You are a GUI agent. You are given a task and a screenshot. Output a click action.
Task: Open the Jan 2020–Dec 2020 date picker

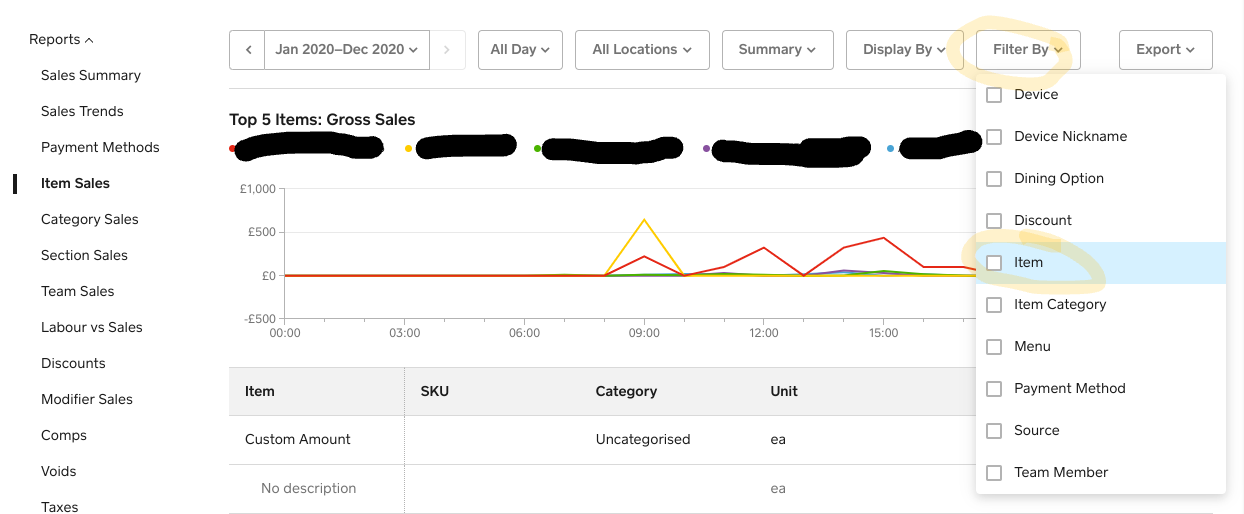(347, 50)
